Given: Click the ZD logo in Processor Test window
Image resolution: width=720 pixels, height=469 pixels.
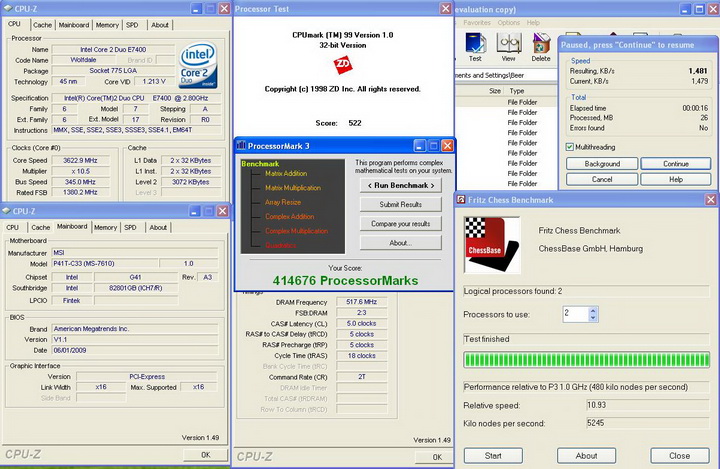Looking at the screenshot, I should (343, 65).
